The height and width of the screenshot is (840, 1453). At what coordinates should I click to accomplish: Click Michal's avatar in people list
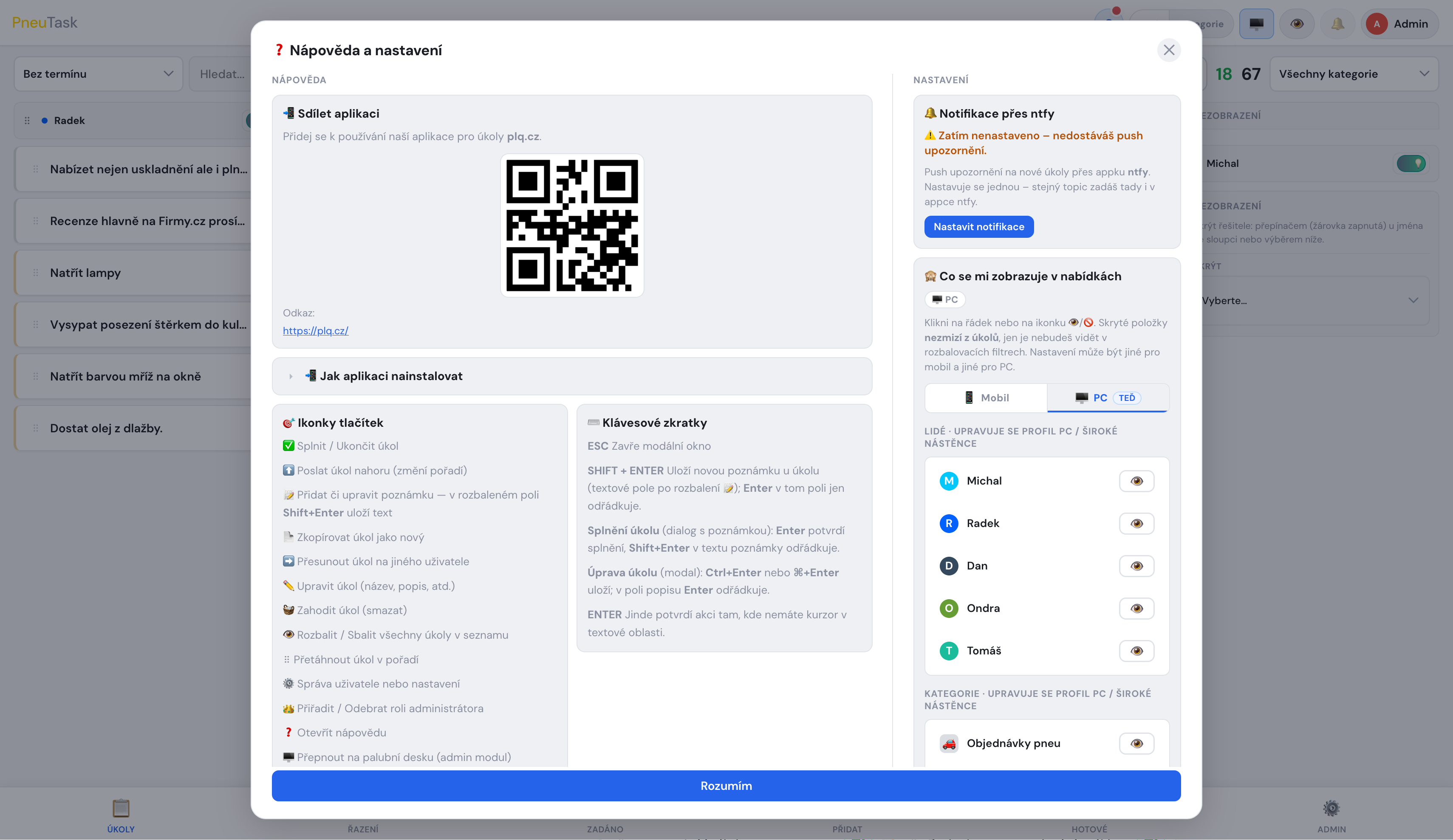pyautogui.click(x=948, y=481)
